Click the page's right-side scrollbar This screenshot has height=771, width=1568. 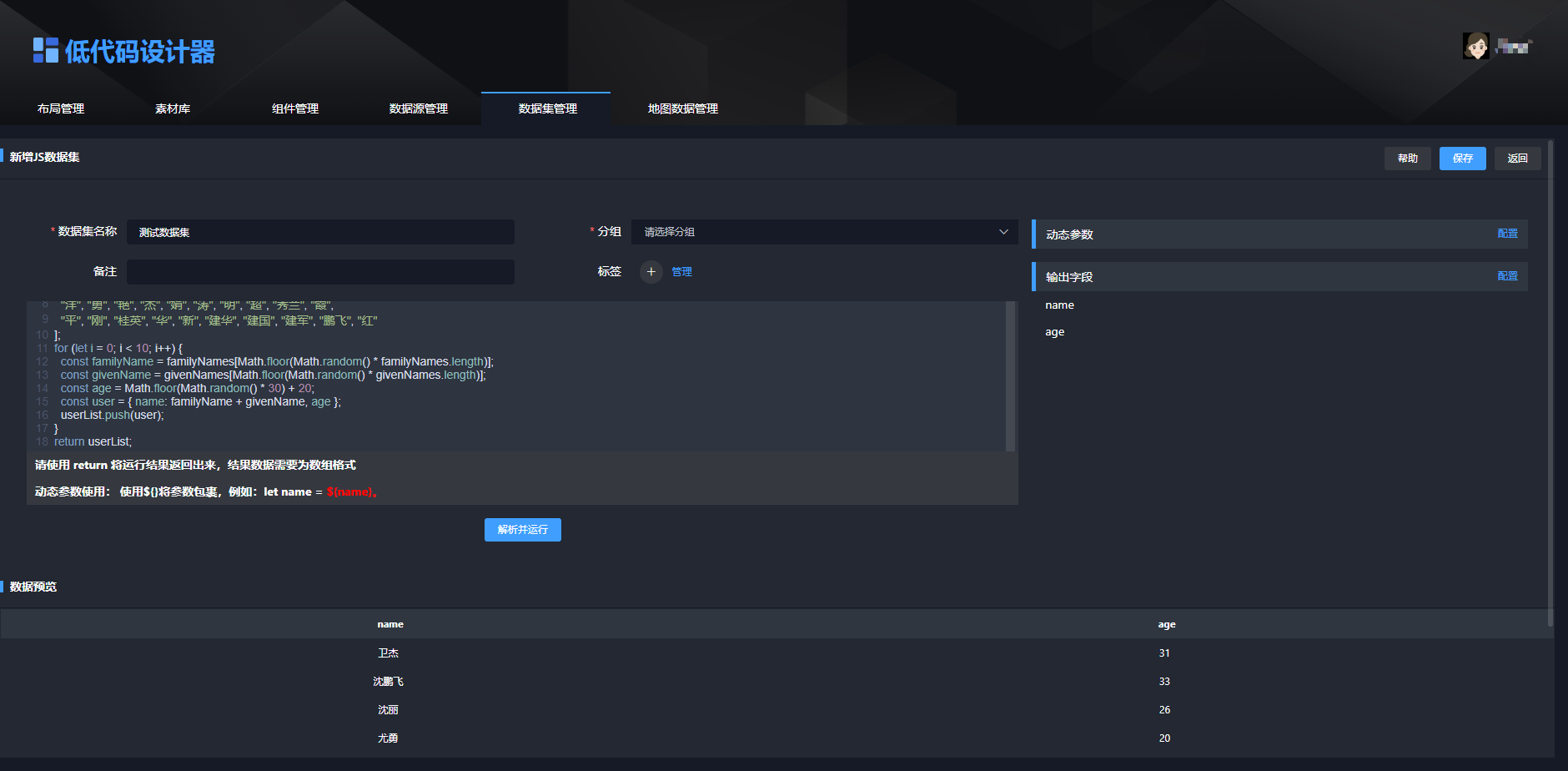coord(1550,384)
